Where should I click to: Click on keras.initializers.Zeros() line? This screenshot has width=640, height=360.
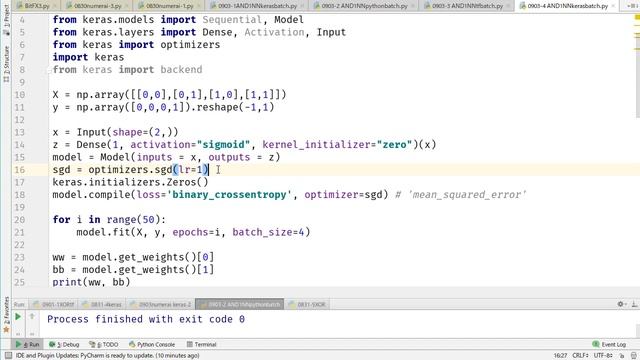coord(130,182)
